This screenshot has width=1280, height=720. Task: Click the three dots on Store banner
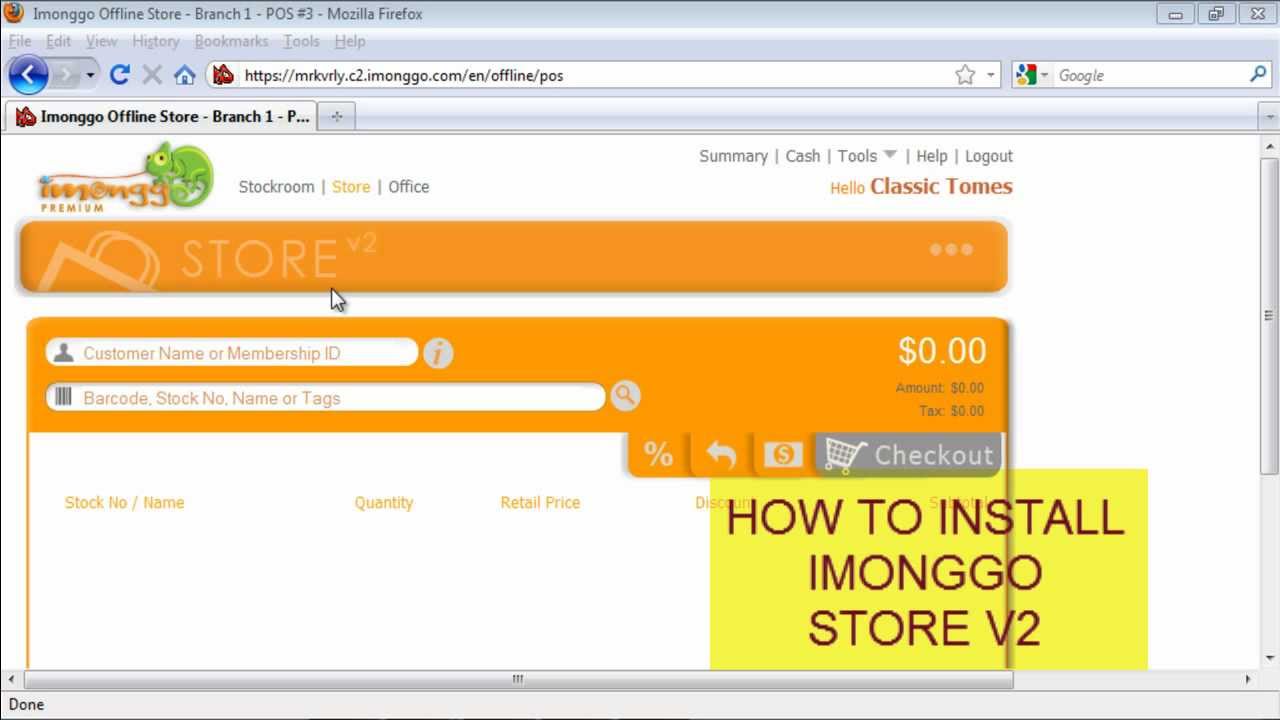[951, 250]
